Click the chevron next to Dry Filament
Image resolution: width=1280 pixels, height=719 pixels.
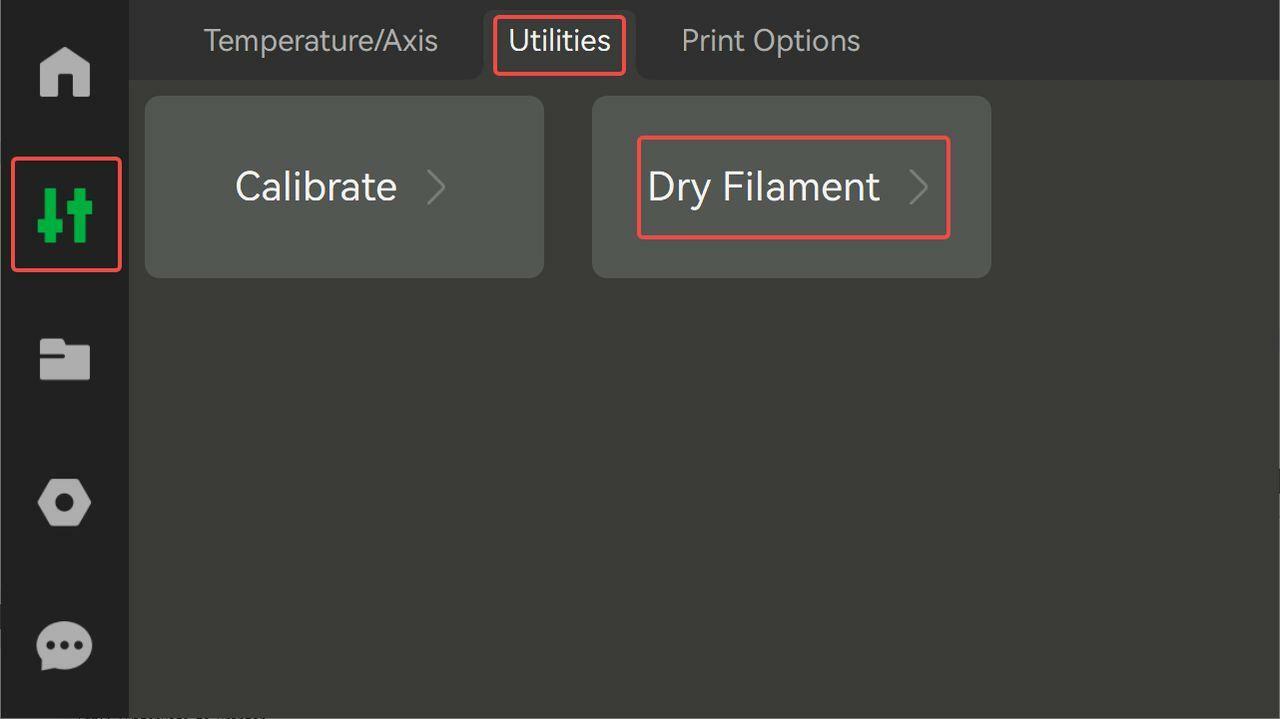click(x=919, y=187)
